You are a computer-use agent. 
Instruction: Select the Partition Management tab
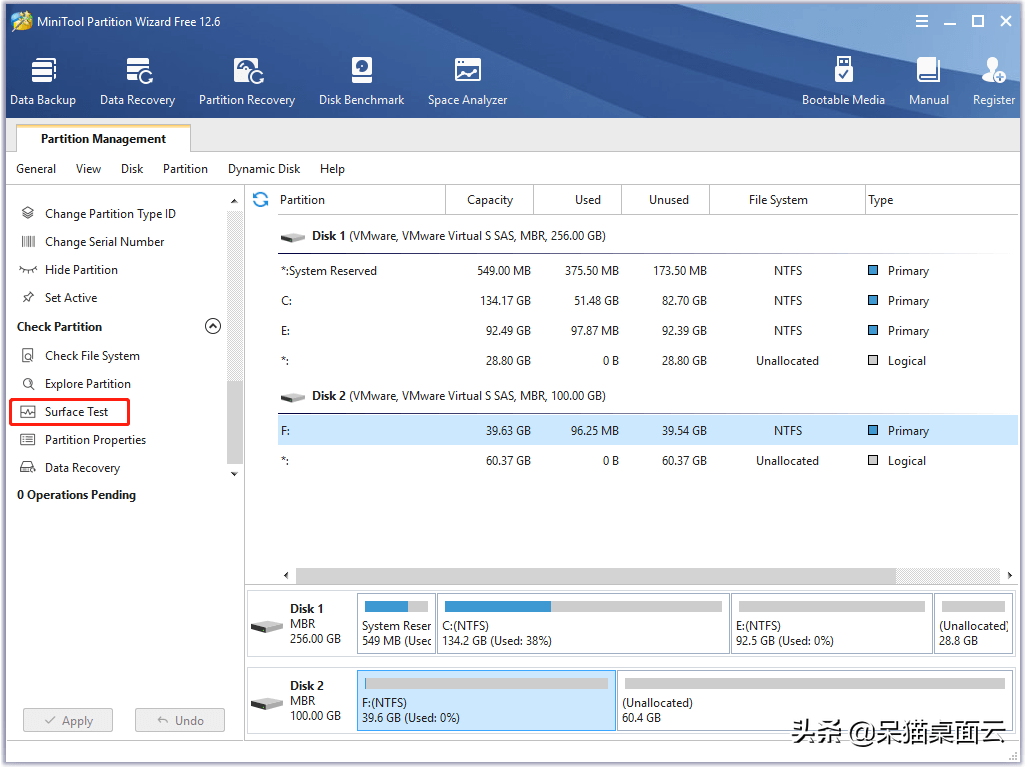point(104,139)
